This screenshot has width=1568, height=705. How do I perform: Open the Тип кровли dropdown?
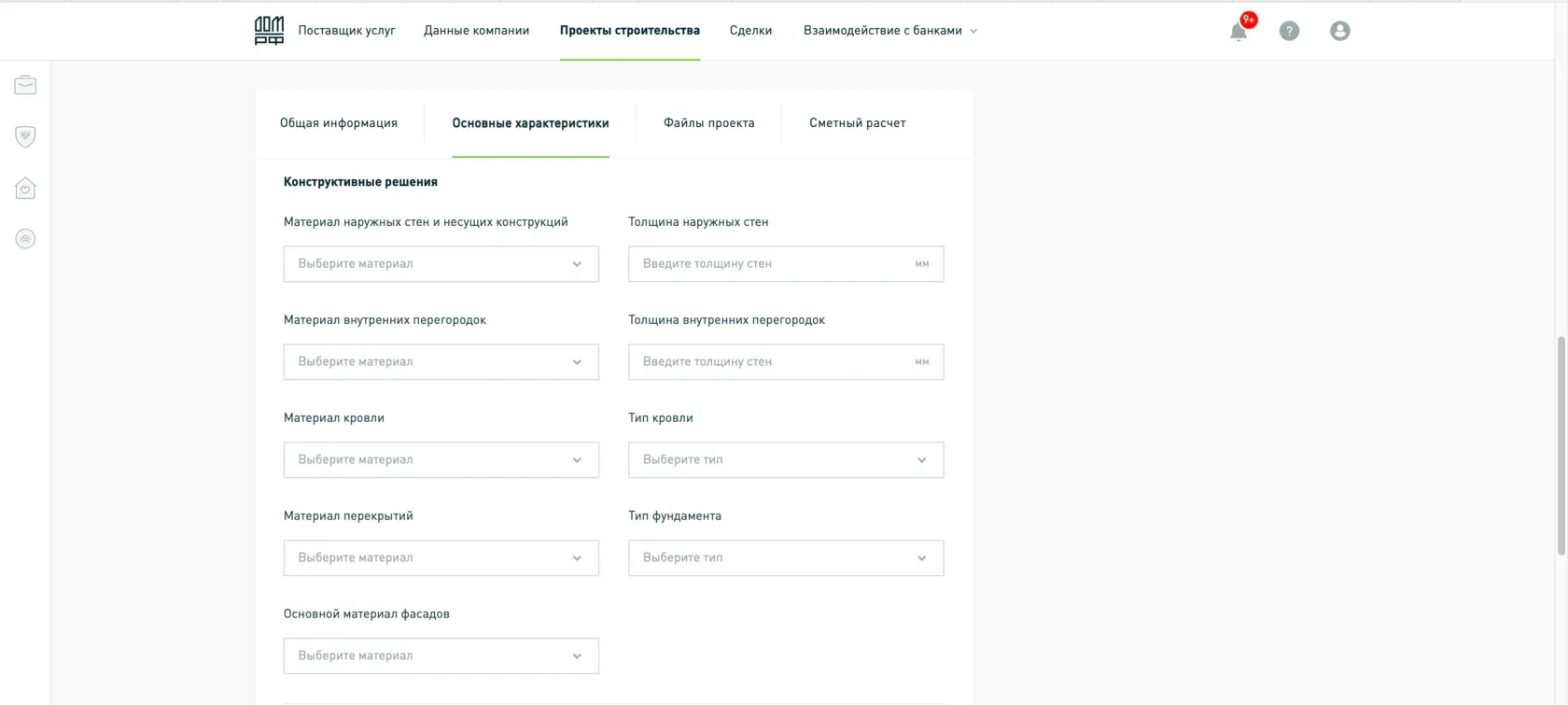click(x=785, y=460)
